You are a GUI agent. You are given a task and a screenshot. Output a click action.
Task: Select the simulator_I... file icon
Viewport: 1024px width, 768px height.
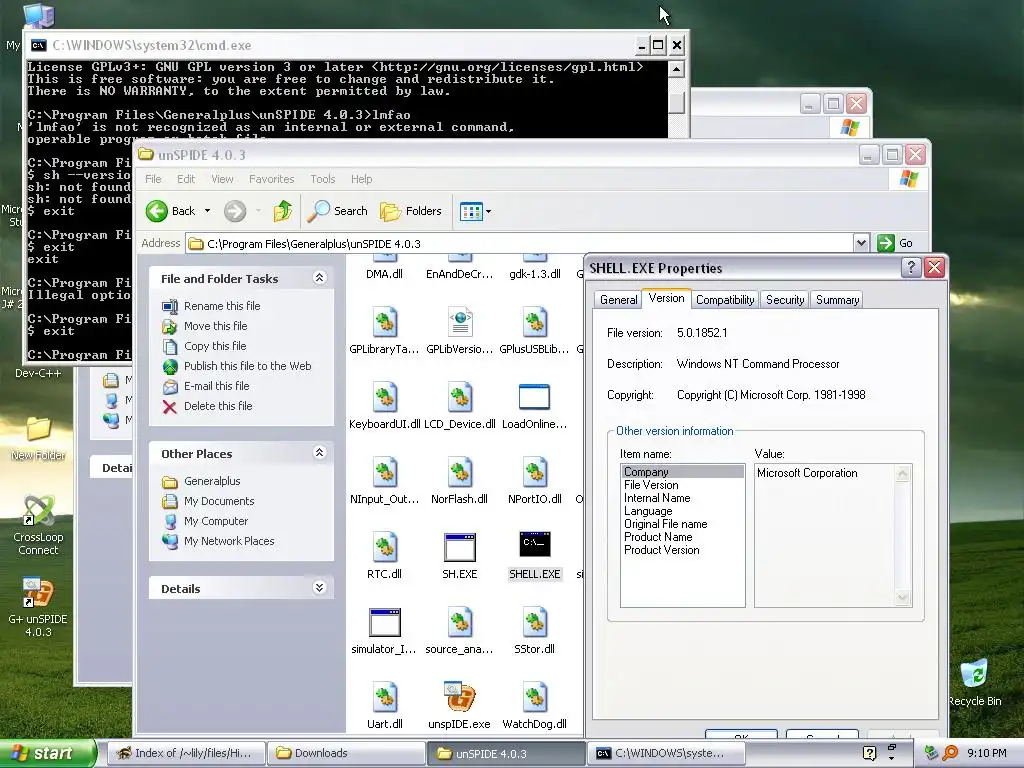click(385, 622)
